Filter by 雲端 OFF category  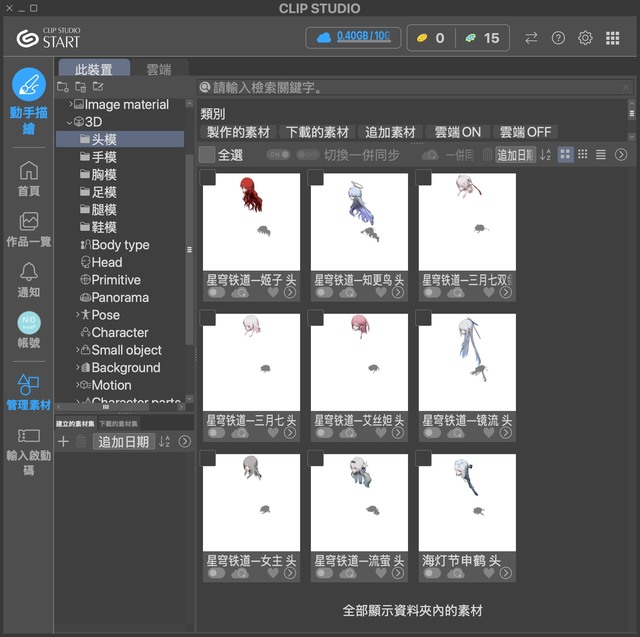tap(525, 132)
